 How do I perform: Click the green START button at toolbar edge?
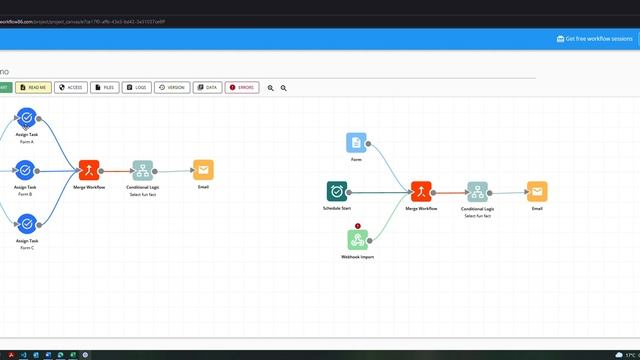click(5, 87)
